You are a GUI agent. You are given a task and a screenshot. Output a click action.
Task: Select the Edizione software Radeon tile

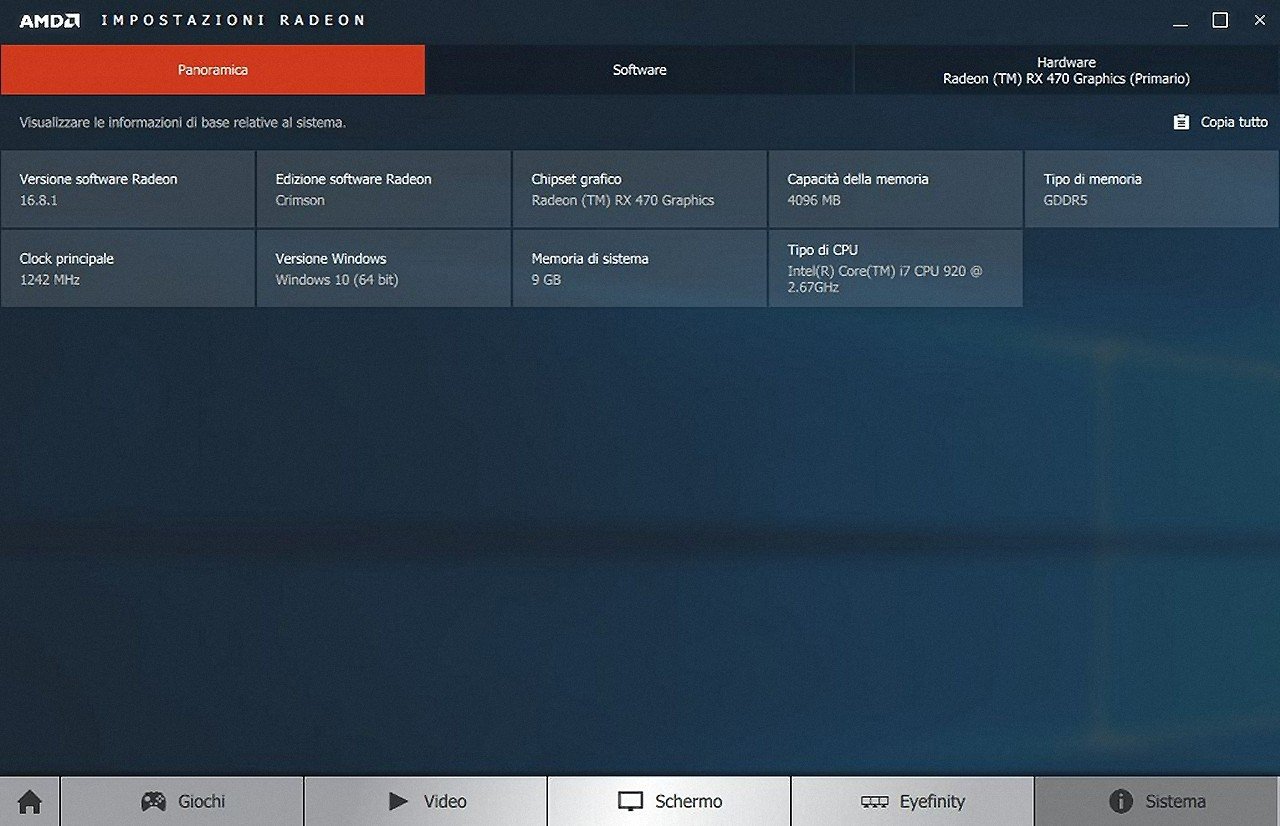[x=384, y=189]
